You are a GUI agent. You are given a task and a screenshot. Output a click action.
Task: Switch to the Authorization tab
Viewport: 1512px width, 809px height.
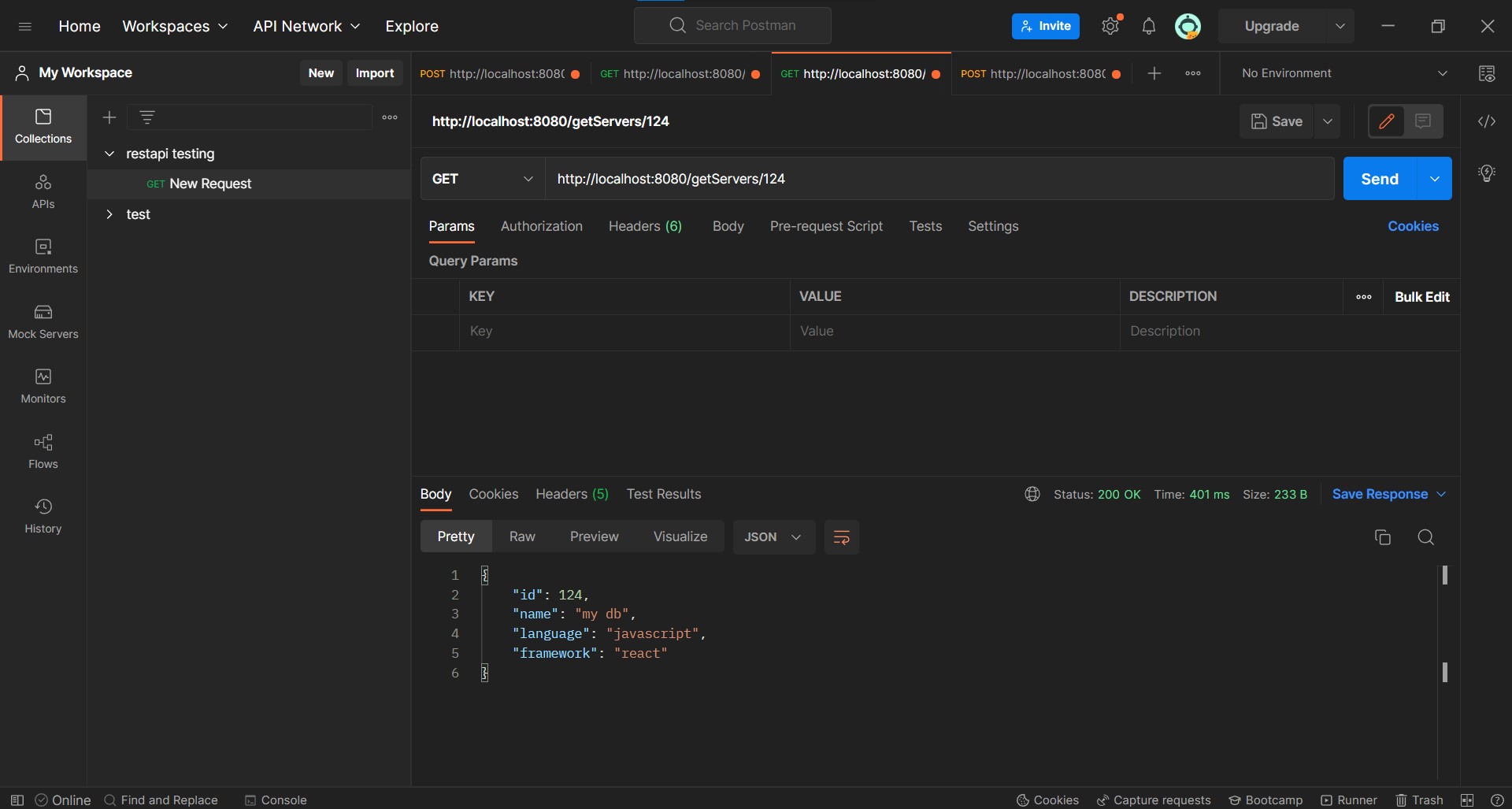[542, 226]
